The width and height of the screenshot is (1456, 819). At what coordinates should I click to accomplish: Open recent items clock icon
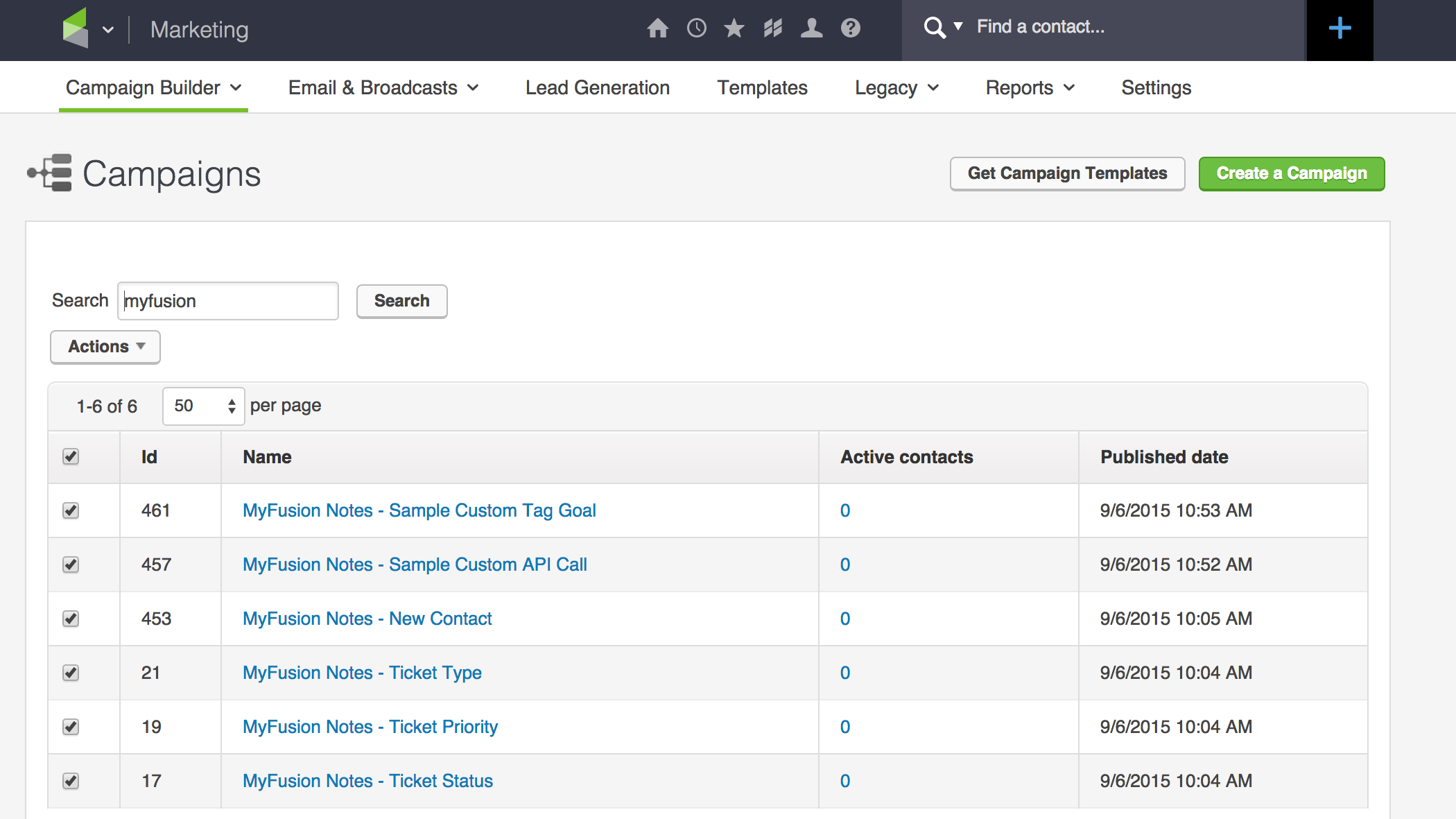point(696,28)
